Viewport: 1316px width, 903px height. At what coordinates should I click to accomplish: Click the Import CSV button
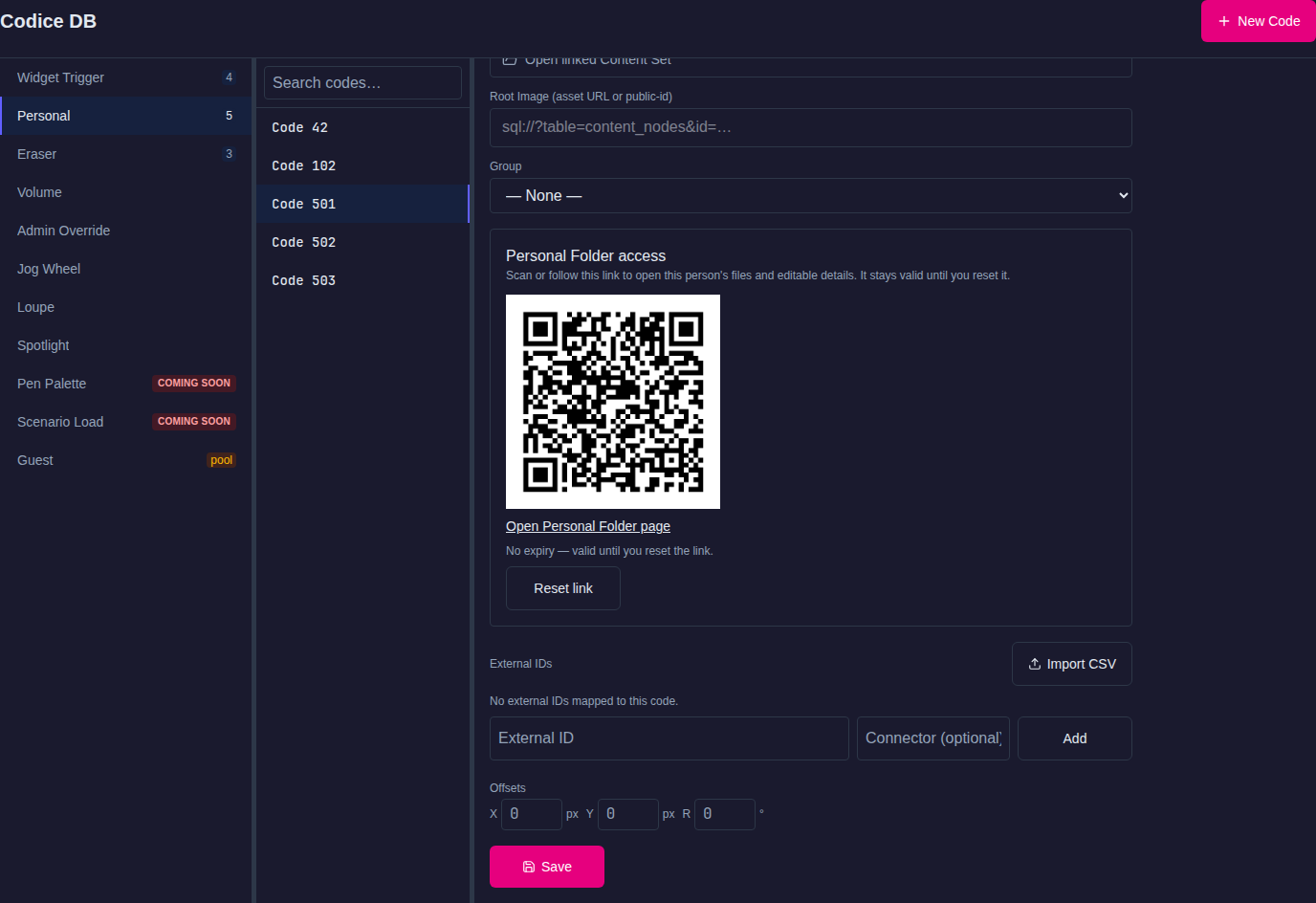[1072, 664]
